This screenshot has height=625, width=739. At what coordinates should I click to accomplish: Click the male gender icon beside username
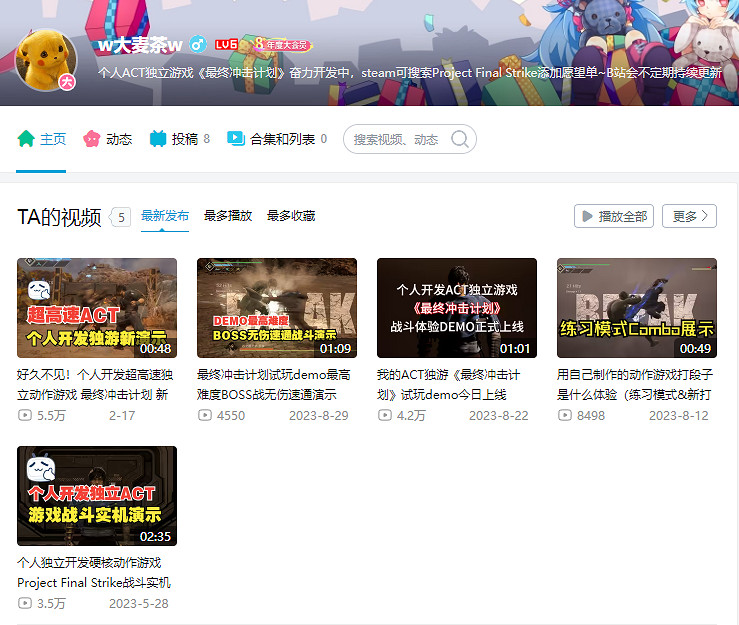[198, 44]
